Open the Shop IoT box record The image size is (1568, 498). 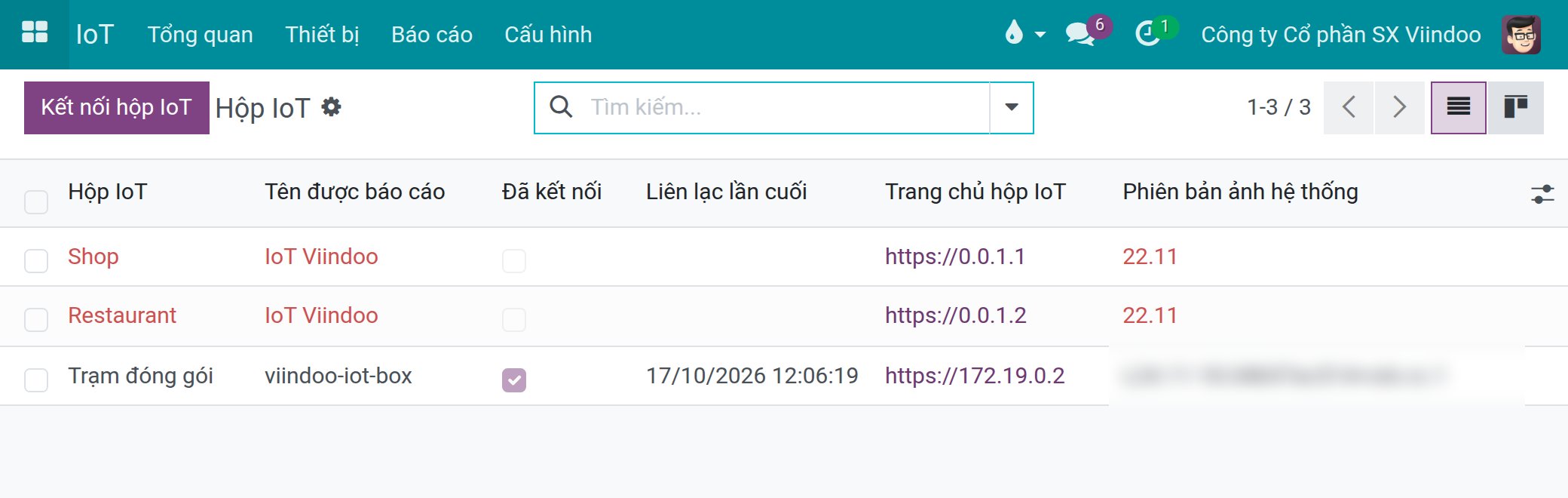(x=93, y=257)
